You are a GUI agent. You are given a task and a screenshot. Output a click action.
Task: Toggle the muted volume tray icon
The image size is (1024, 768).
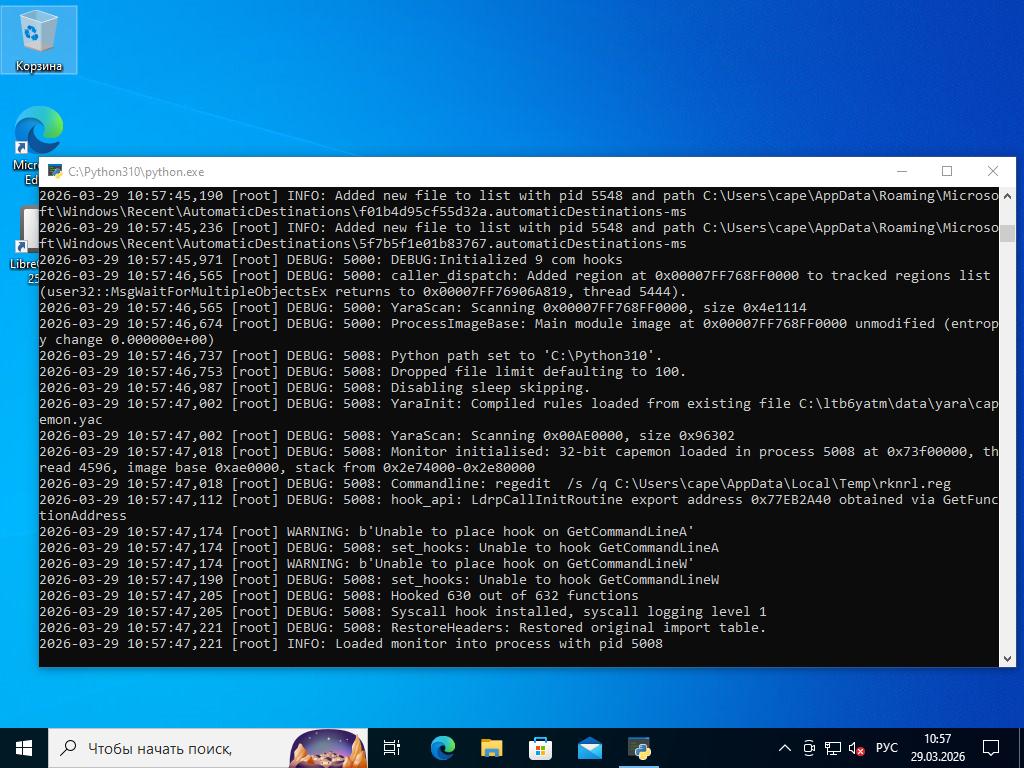(856, 748)
